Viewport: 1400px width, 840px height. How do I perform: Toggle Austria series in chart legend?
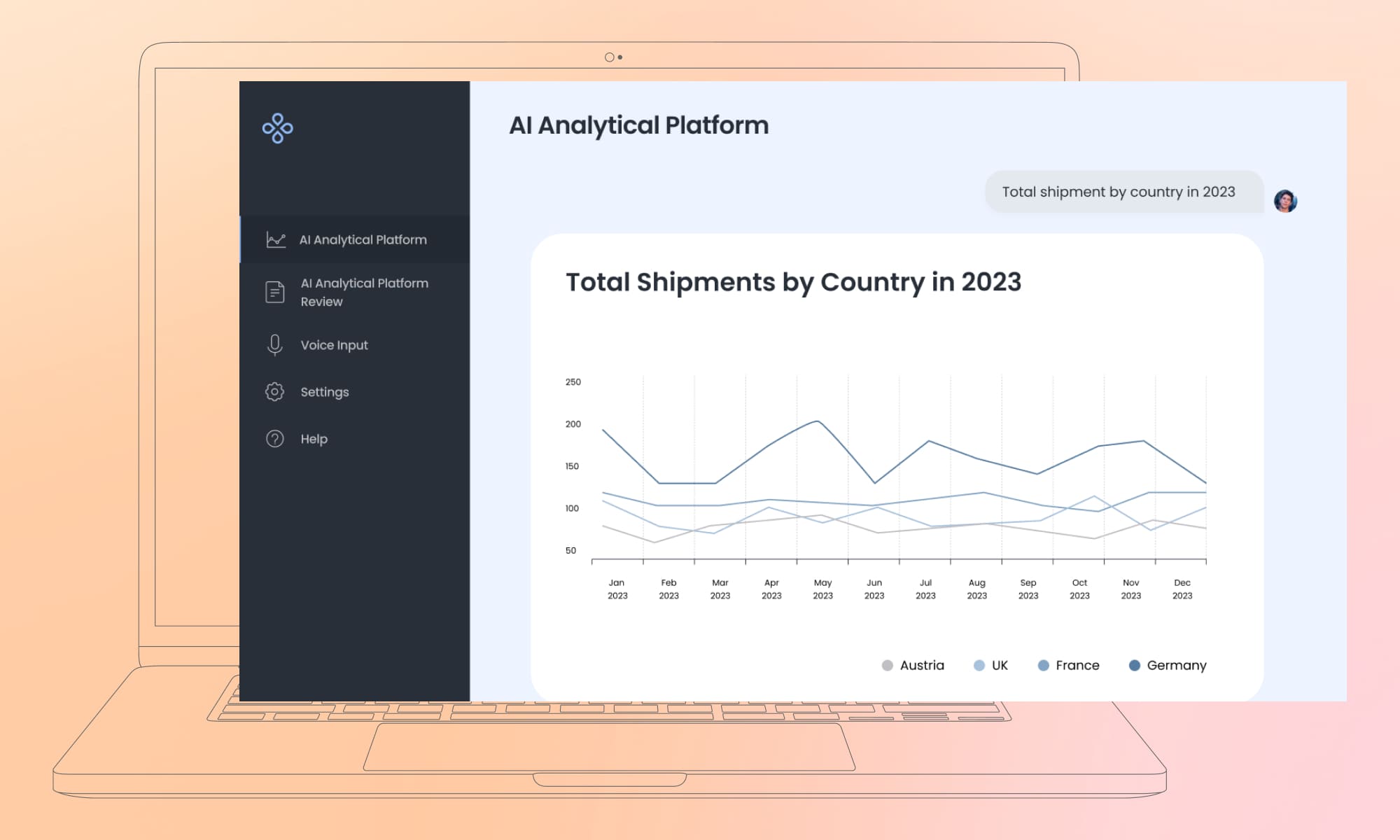click(x=921, y=665)
